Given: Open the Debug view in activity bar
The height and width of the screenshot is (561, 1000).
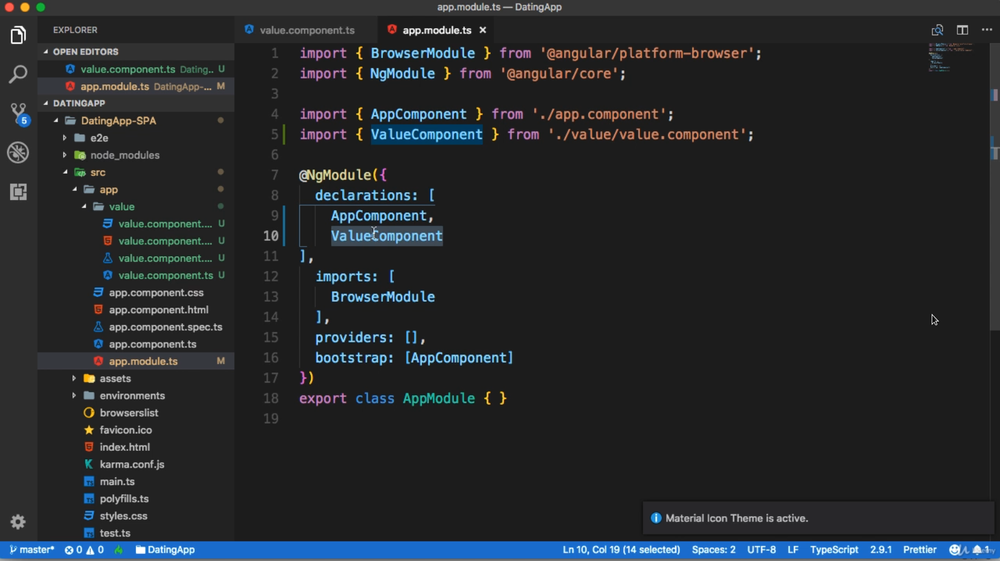Looking at the screenshot, I should [18, 152].
